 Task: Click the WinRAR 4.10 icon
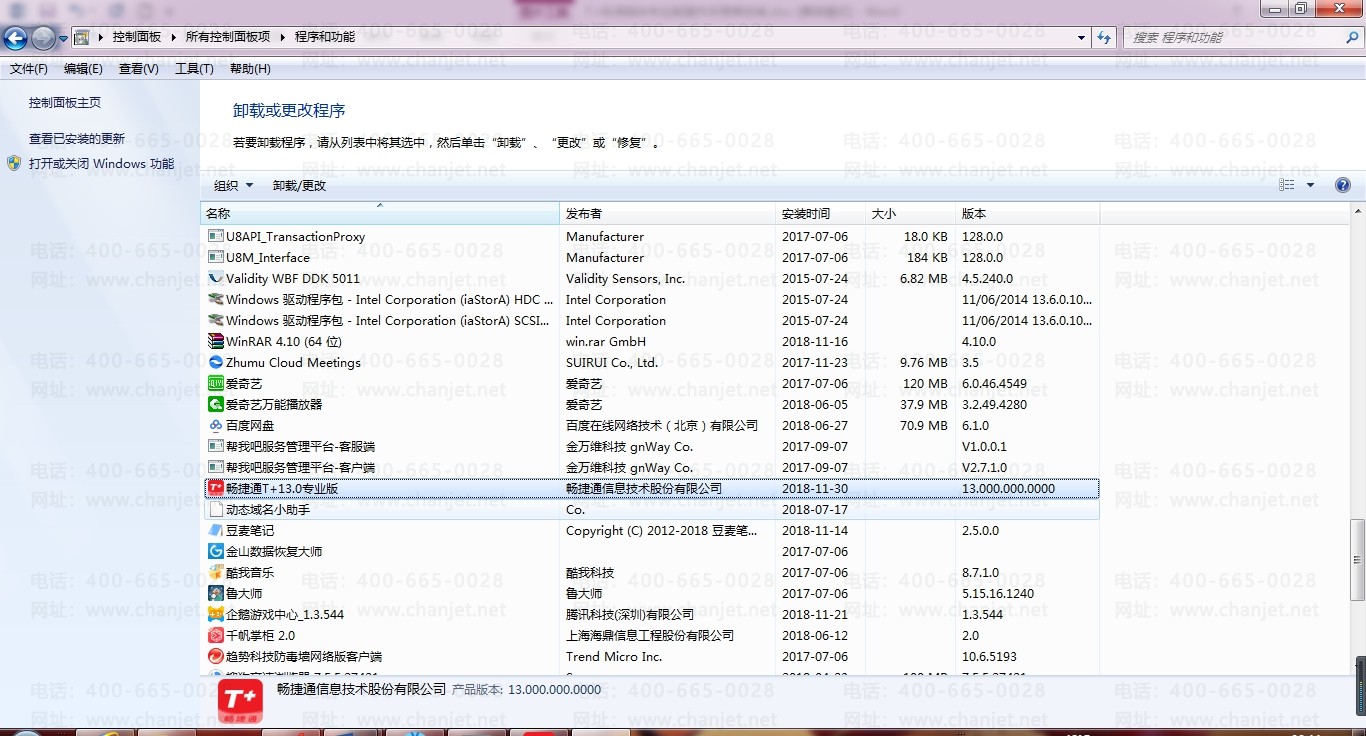tap(215, 342)
